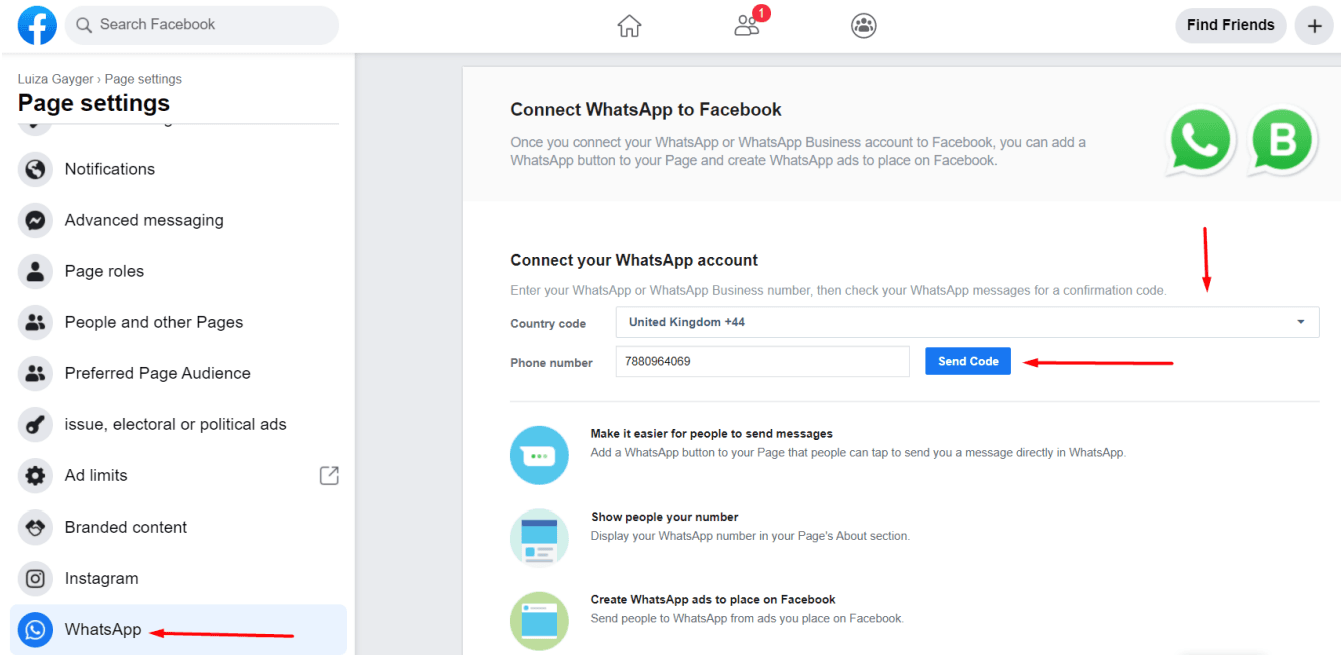Click the WhatsApp sidebar icon
Screen dimensions: 1341x655
[35, 630]
